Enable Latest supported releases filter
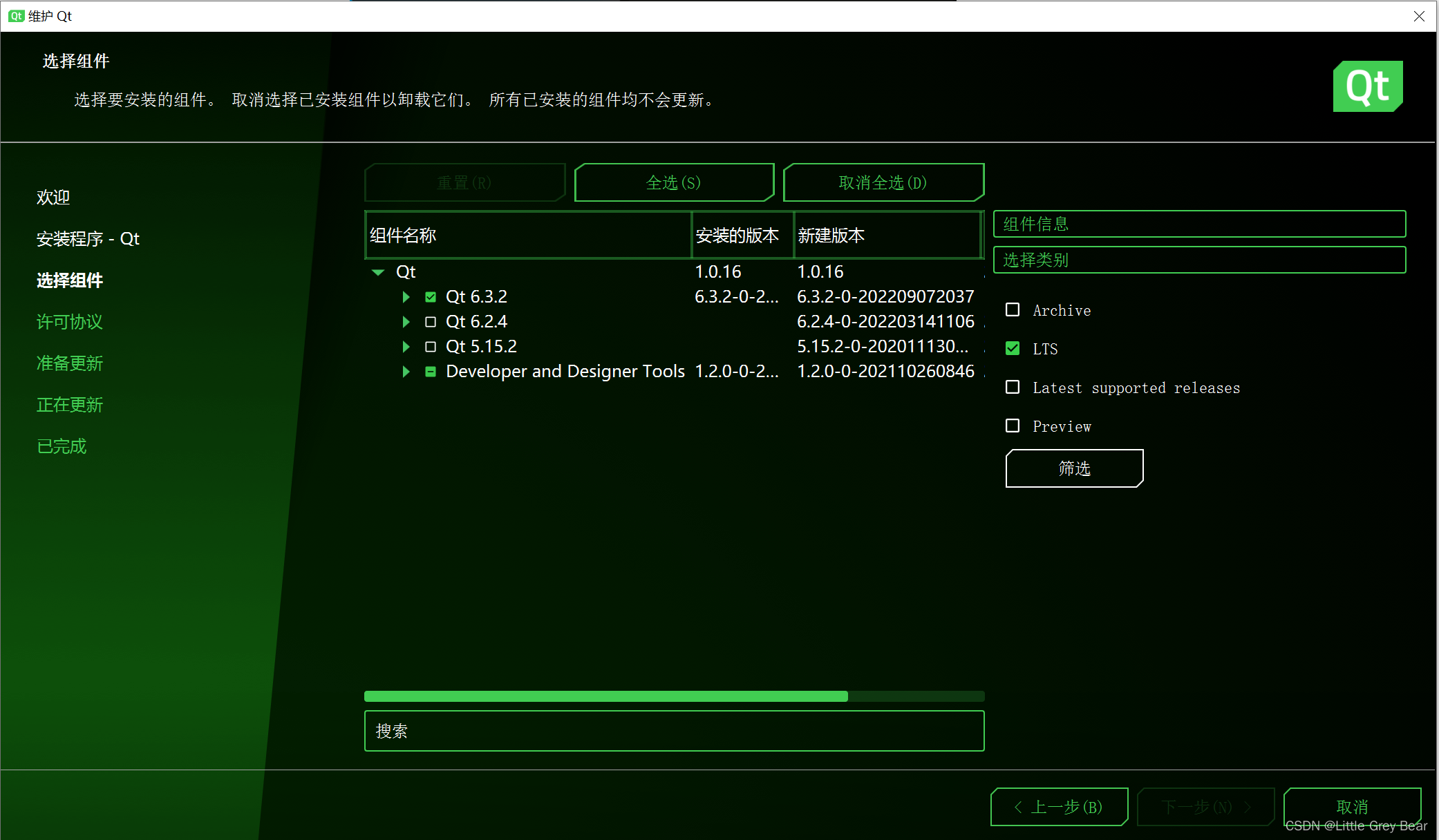 [1013, 387]
